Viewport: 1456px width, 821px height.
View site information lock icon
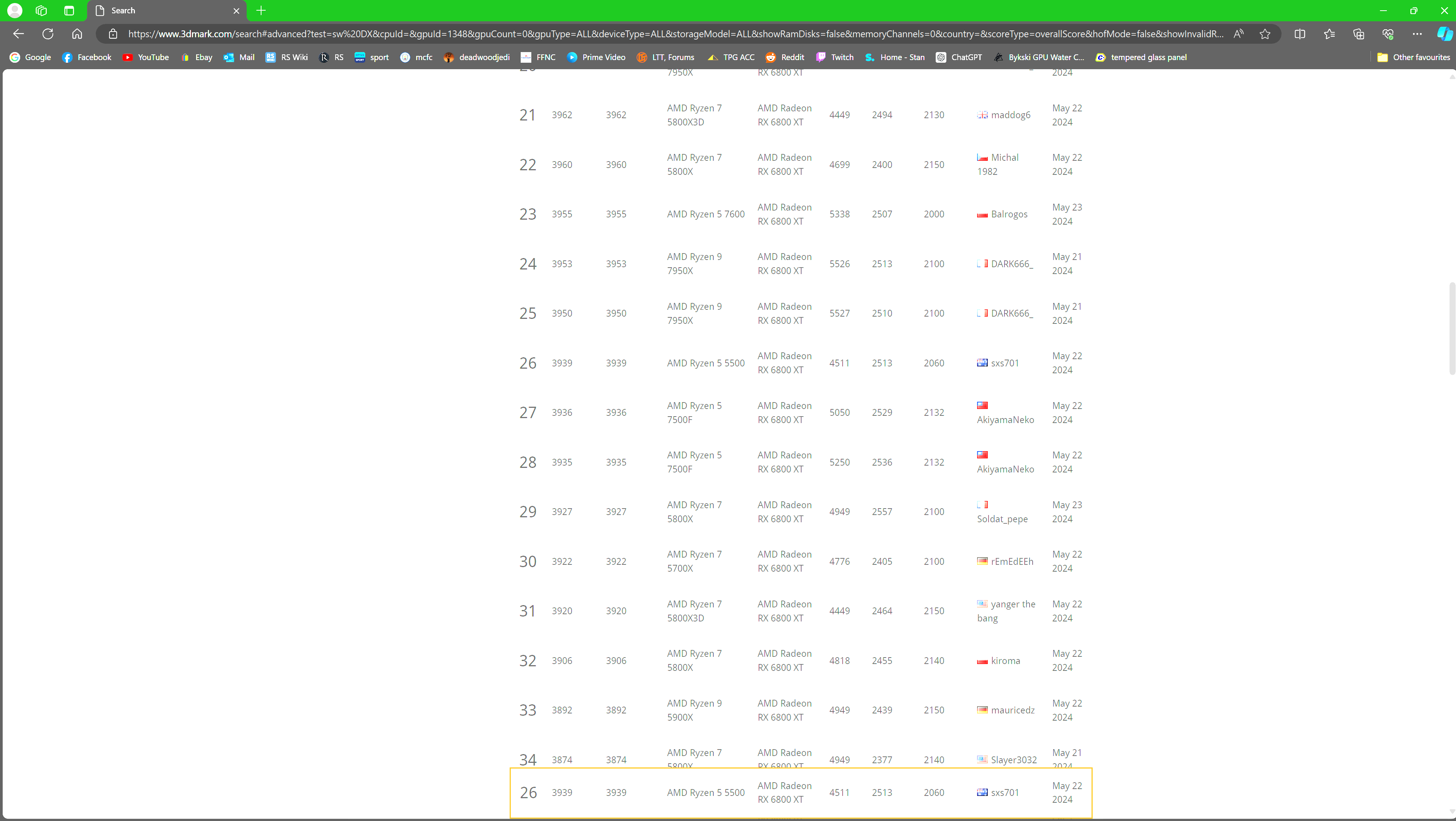[x=113, y=34]
